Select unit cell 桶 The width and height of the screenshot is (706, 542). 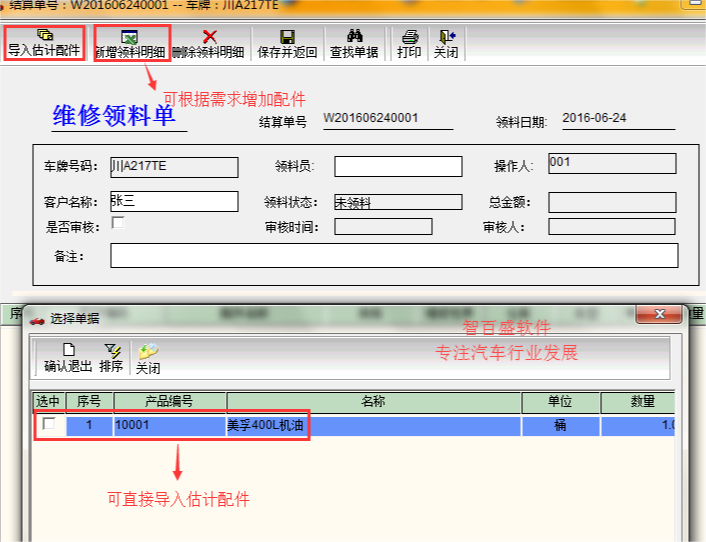[561, 425]
